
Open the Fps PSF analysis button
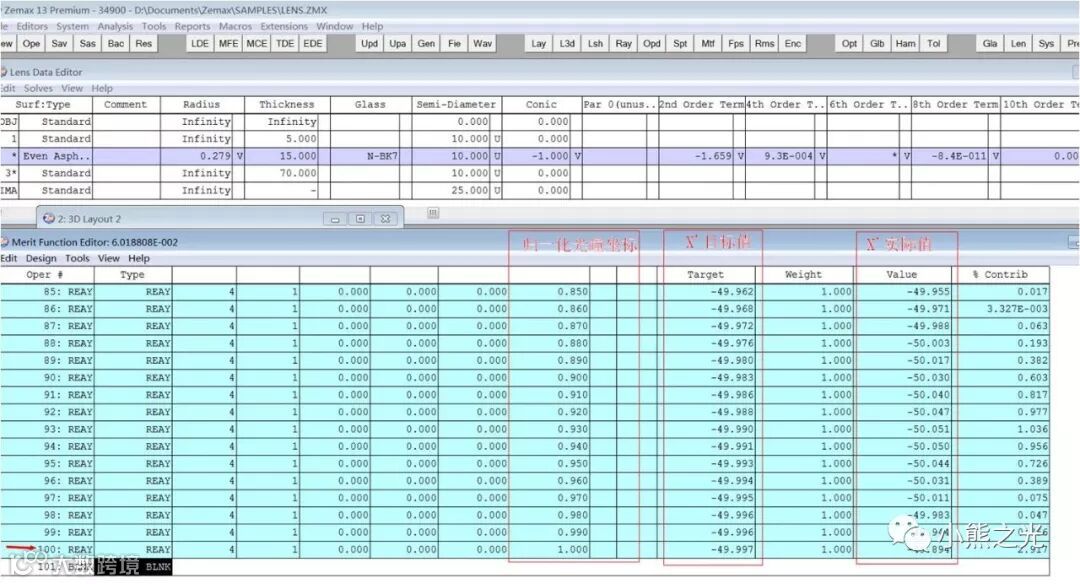tap(736, 43)
